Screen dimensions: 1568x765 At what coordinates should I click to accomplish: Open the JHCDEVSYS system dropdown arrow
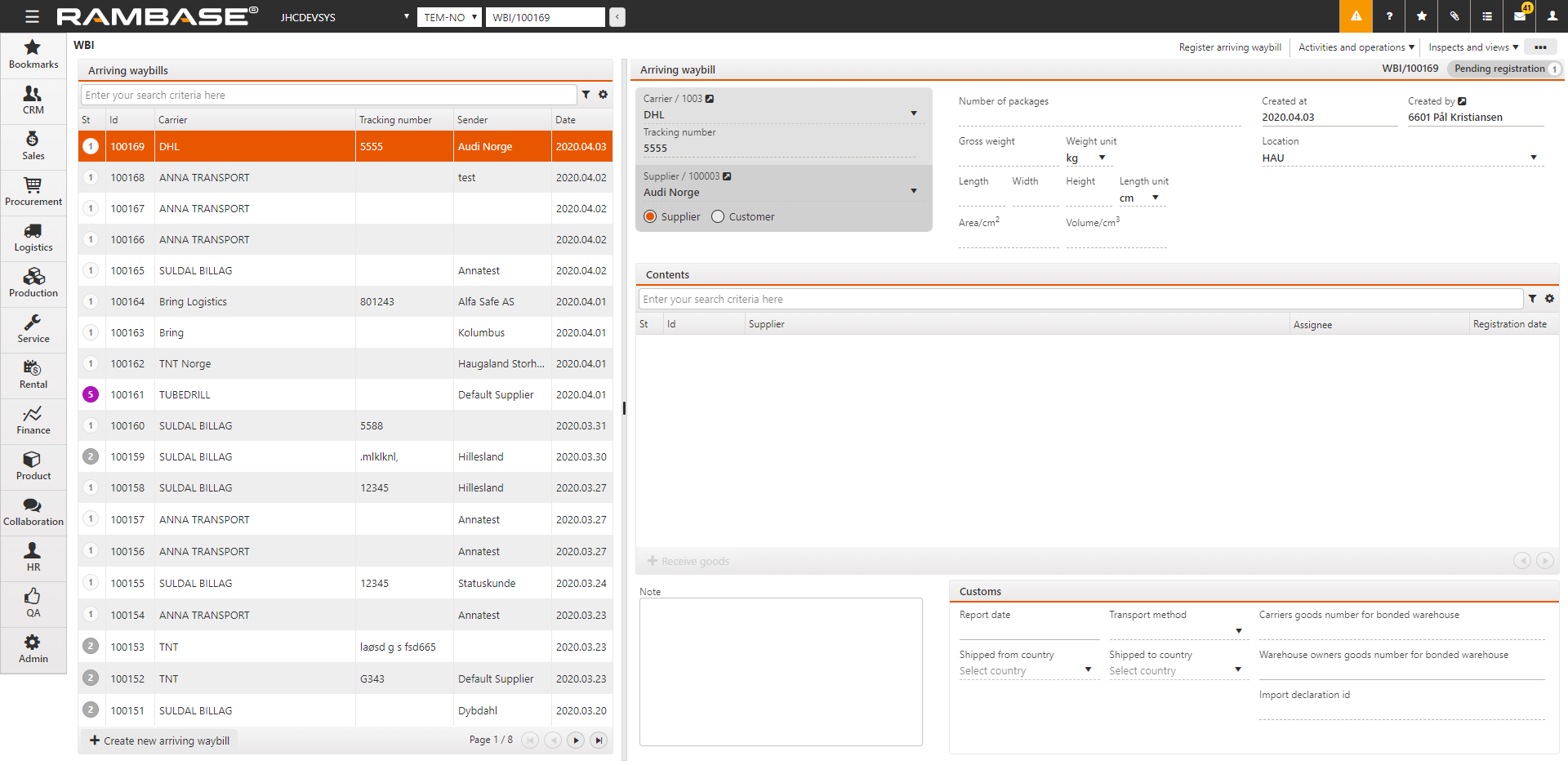(x=407, y=16)
